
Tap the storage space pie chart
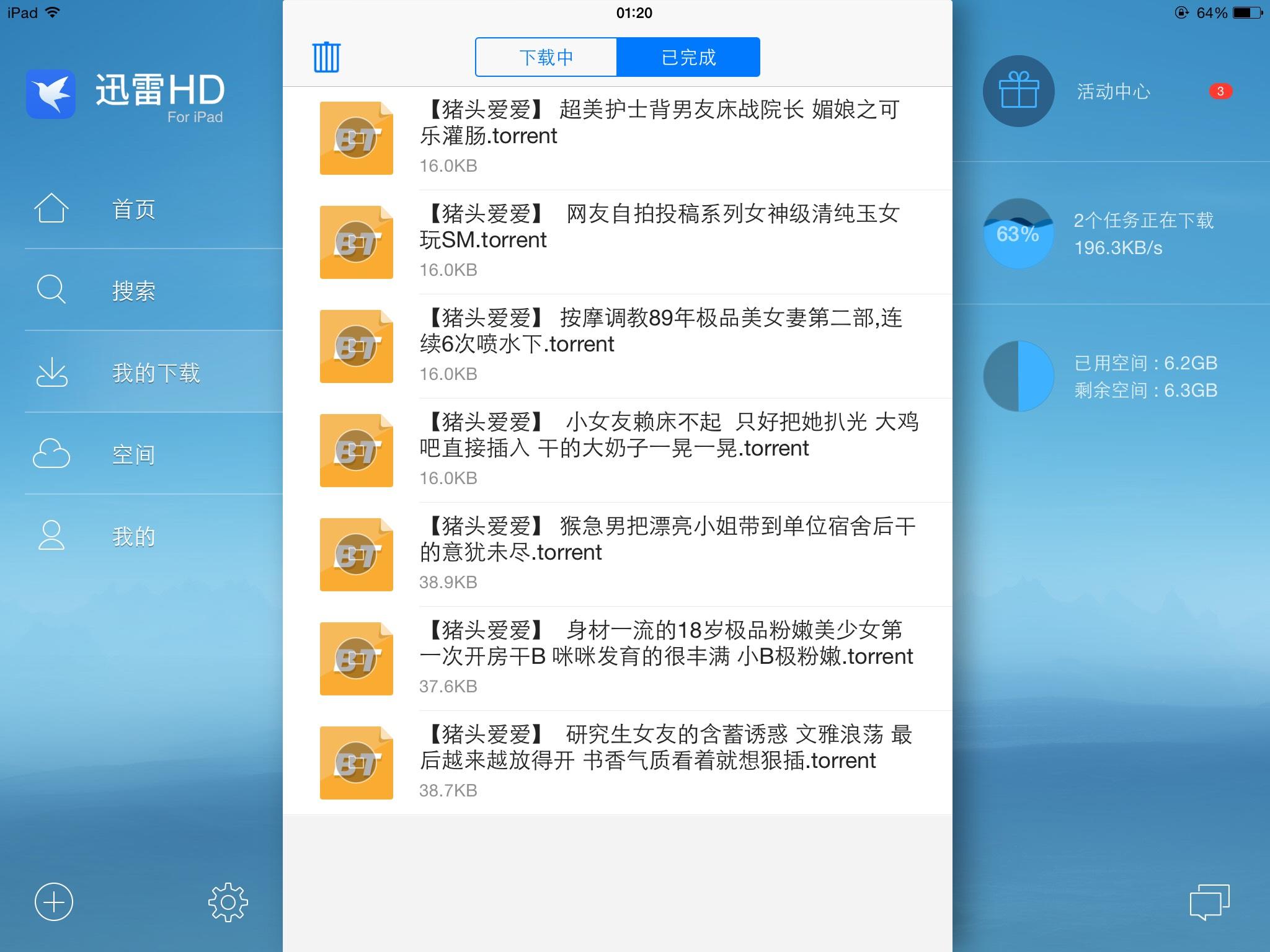[x=1018, y=376]
